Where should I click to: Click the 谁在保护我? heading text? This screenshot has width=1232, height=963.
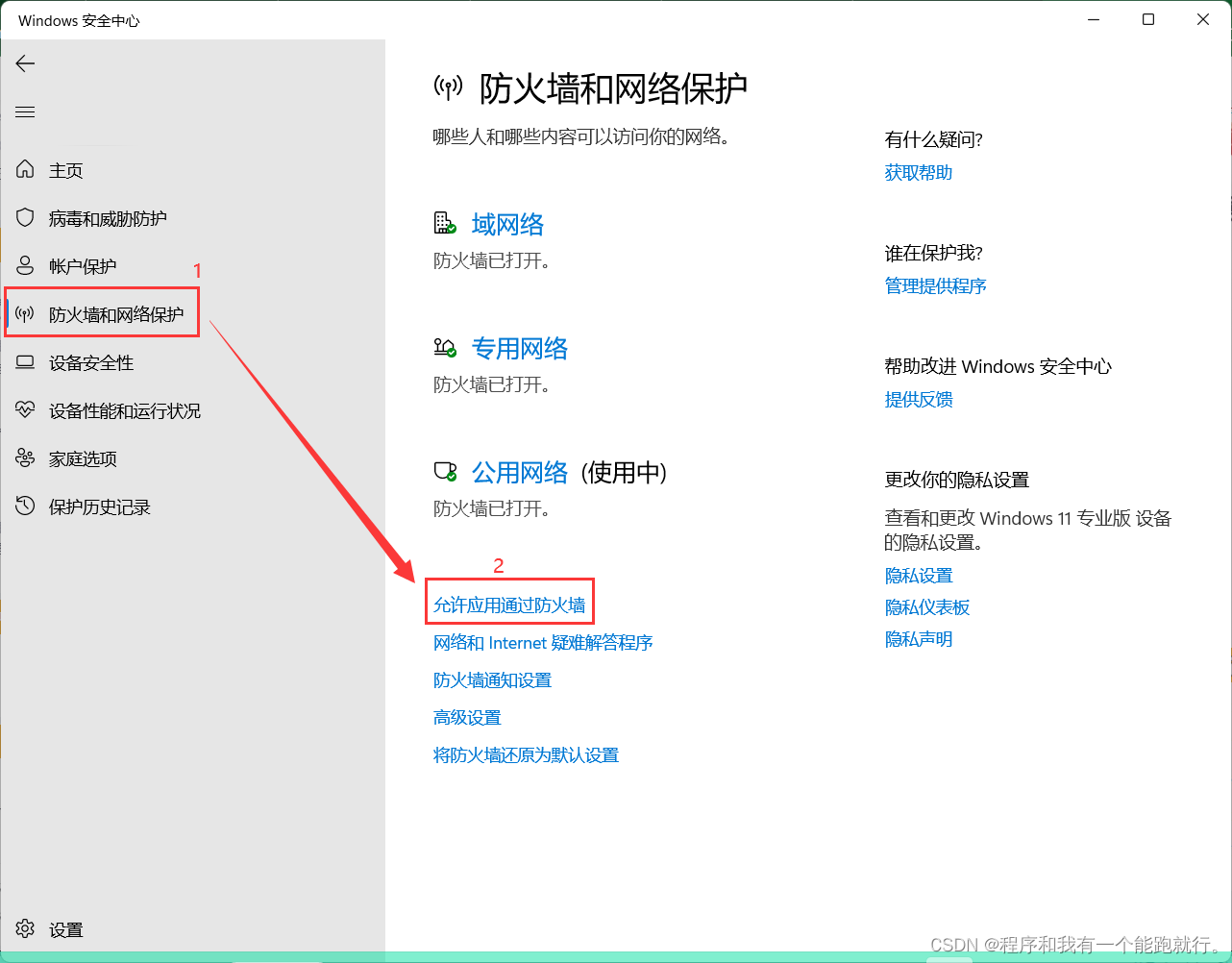[934, 253]
